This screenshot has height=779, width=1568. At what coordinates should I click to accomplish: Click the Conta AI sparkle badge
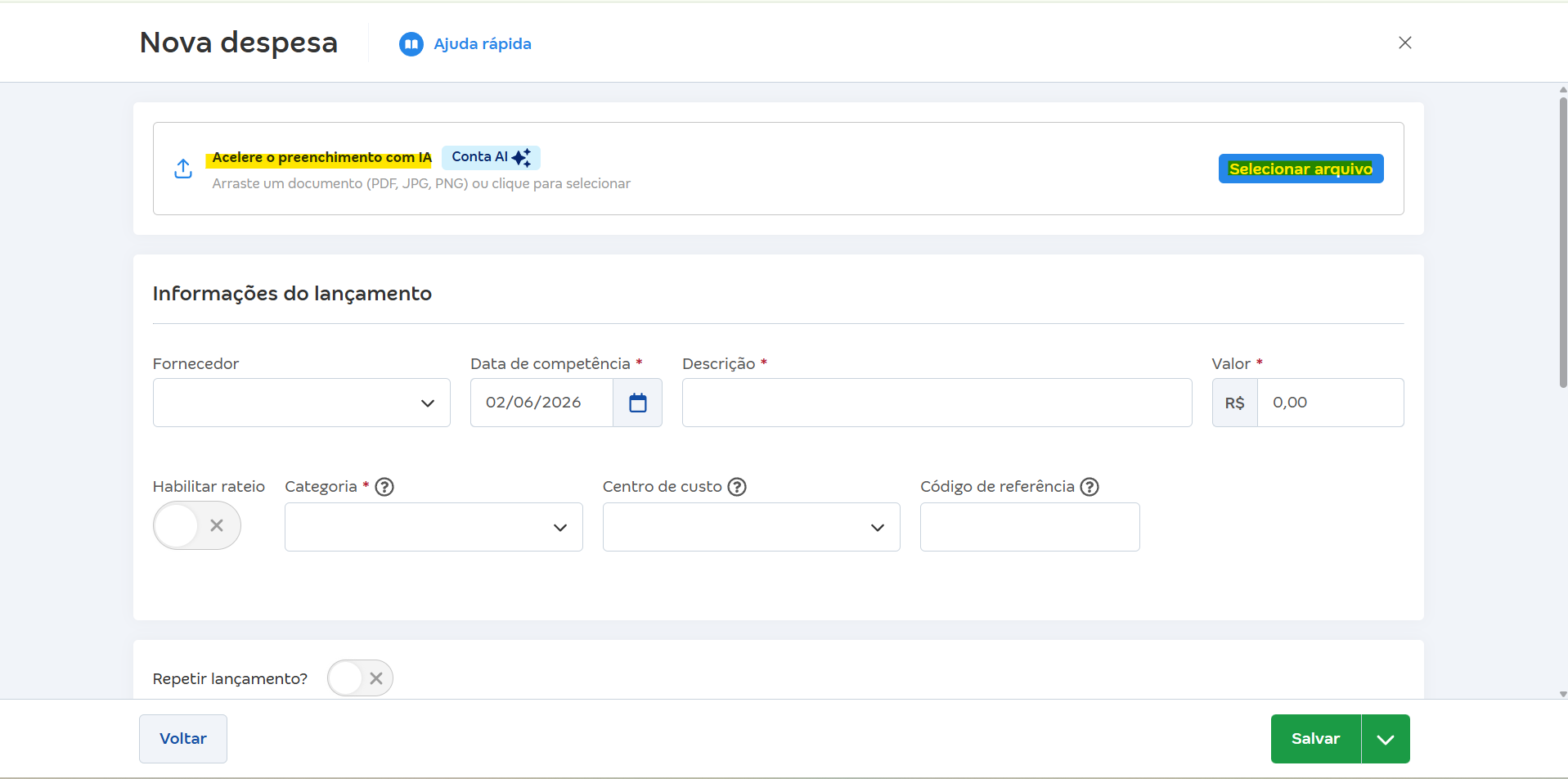pos(491,157)
